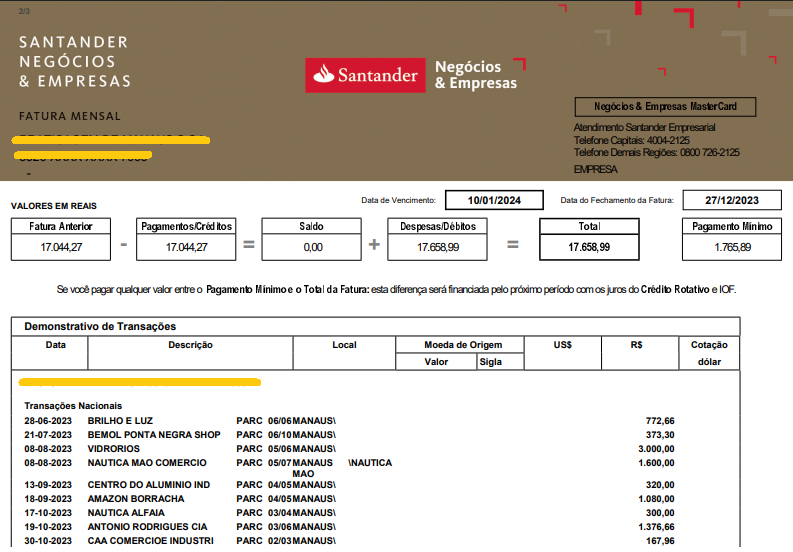
Task: Click the amount 300,00
Action: click(x=660, y=513)
